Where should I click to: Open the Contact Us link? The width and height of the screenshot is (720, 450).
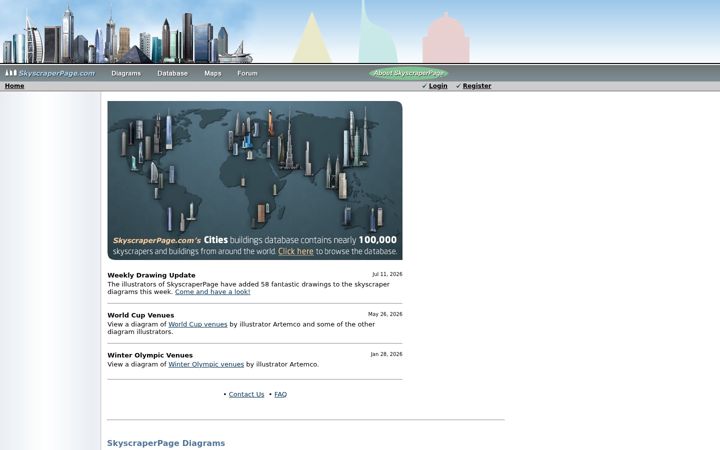point(246,394)
